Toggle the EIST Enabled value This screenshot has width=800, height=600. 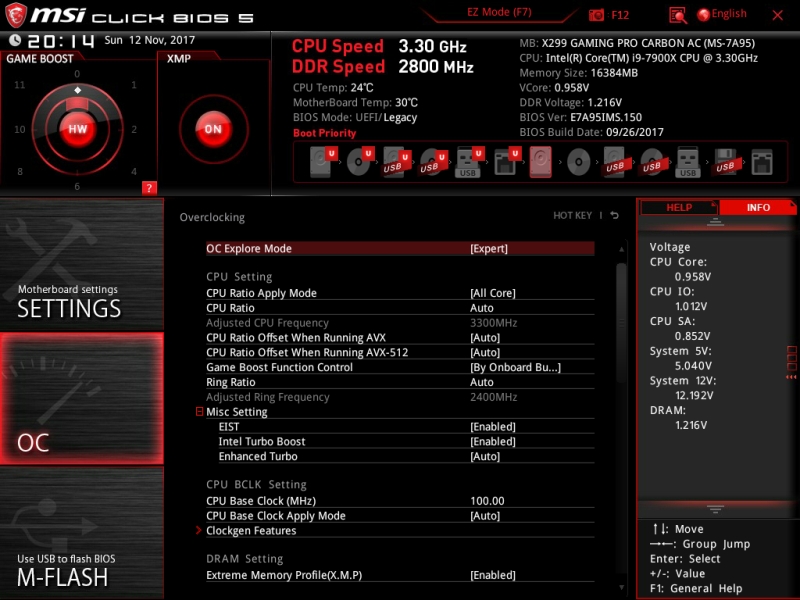coord(492,427)
